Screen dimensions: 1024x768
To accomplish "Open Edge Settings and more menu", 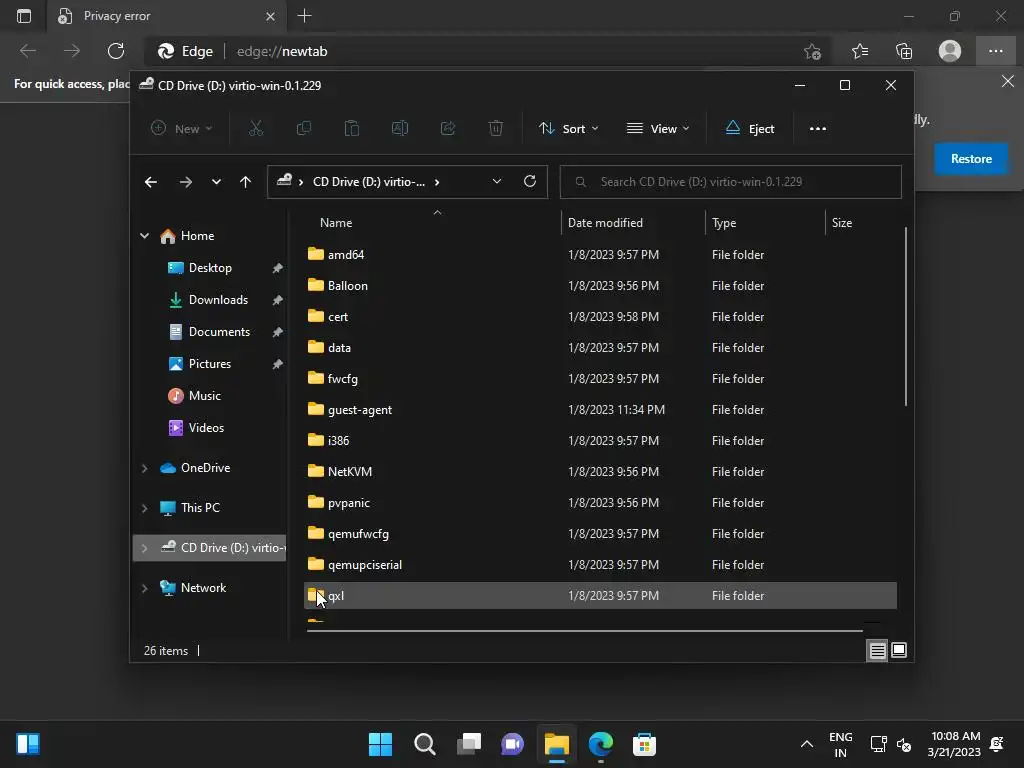I will click(x=995, y=51).
